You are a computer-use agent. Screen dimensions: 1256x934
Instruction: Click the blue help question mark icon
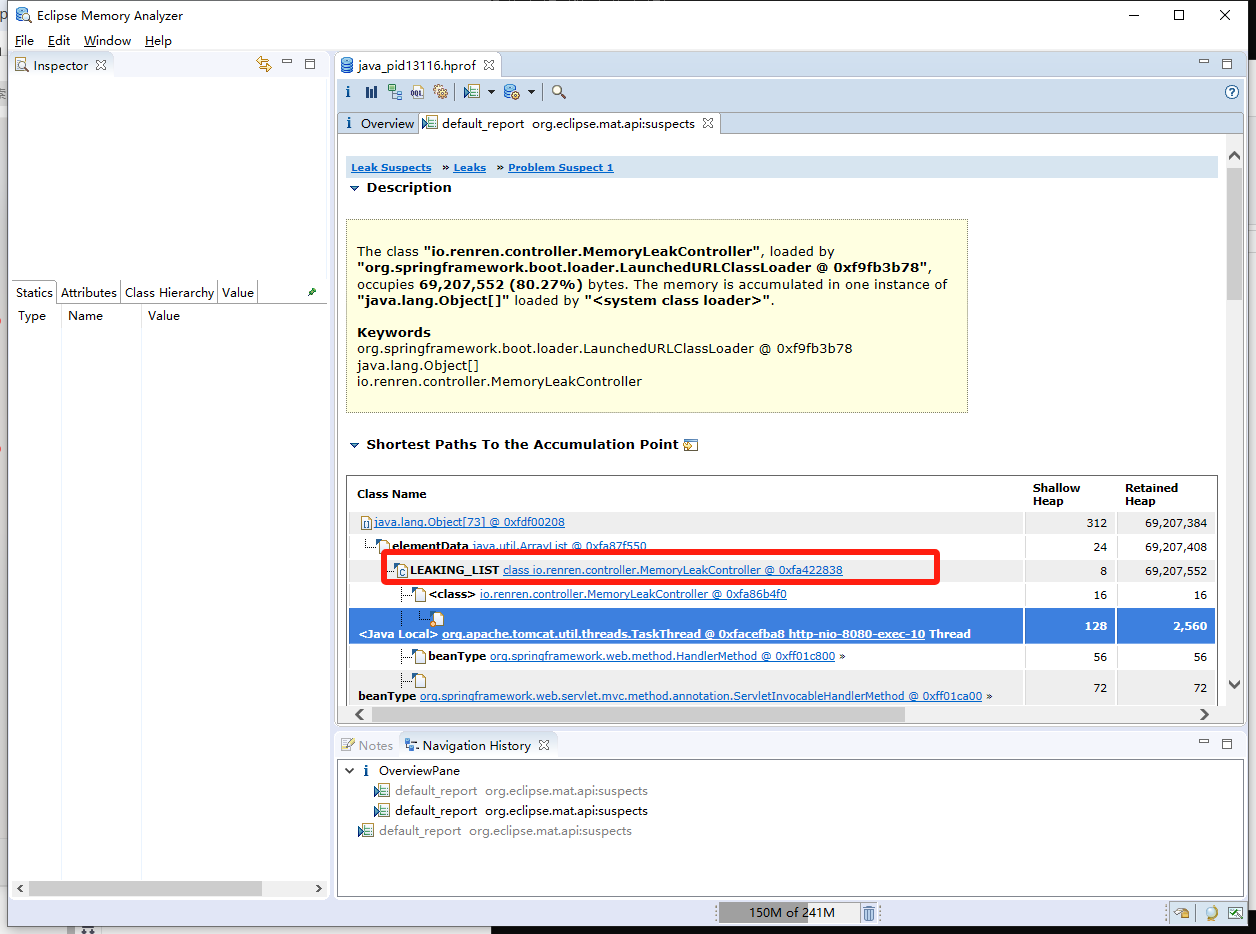(x=1232, y=92)
